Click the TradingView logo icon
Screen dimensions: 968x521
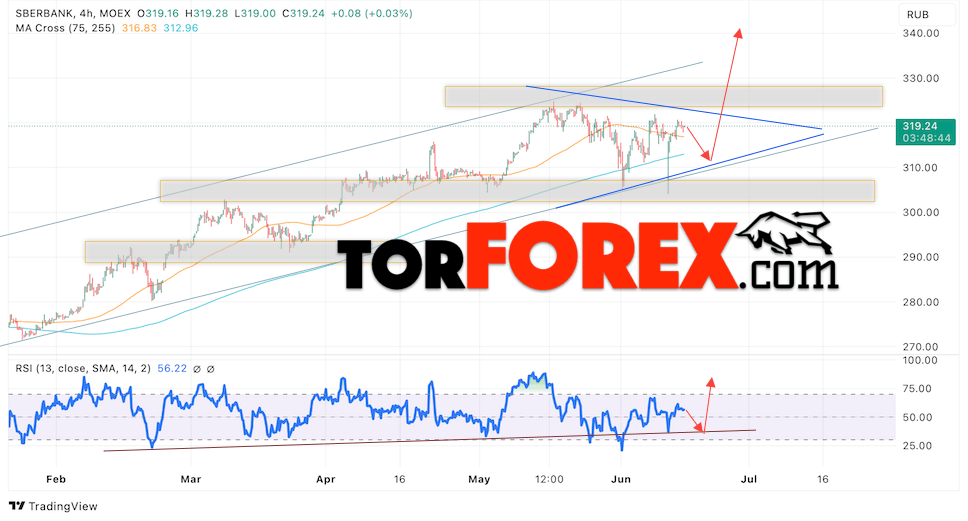point(17,506)
